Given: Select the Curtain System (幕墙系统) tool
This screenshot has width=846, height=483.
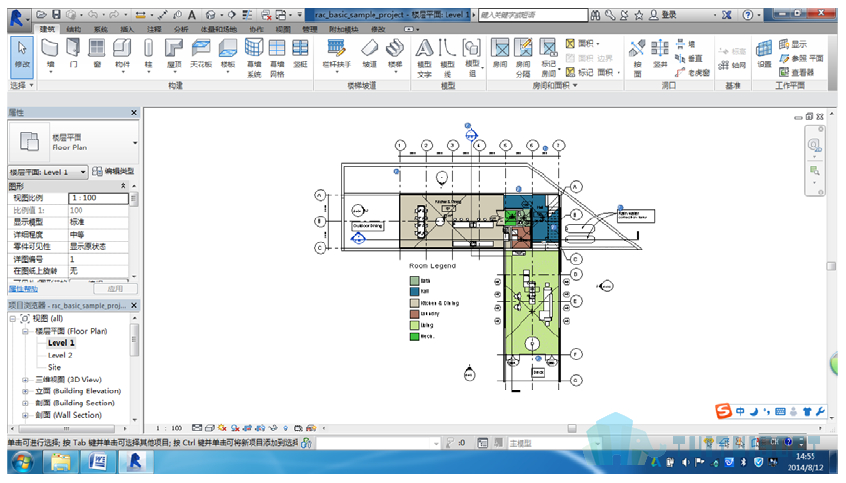Looking at the screenshot, I should (x=254, y=58).
